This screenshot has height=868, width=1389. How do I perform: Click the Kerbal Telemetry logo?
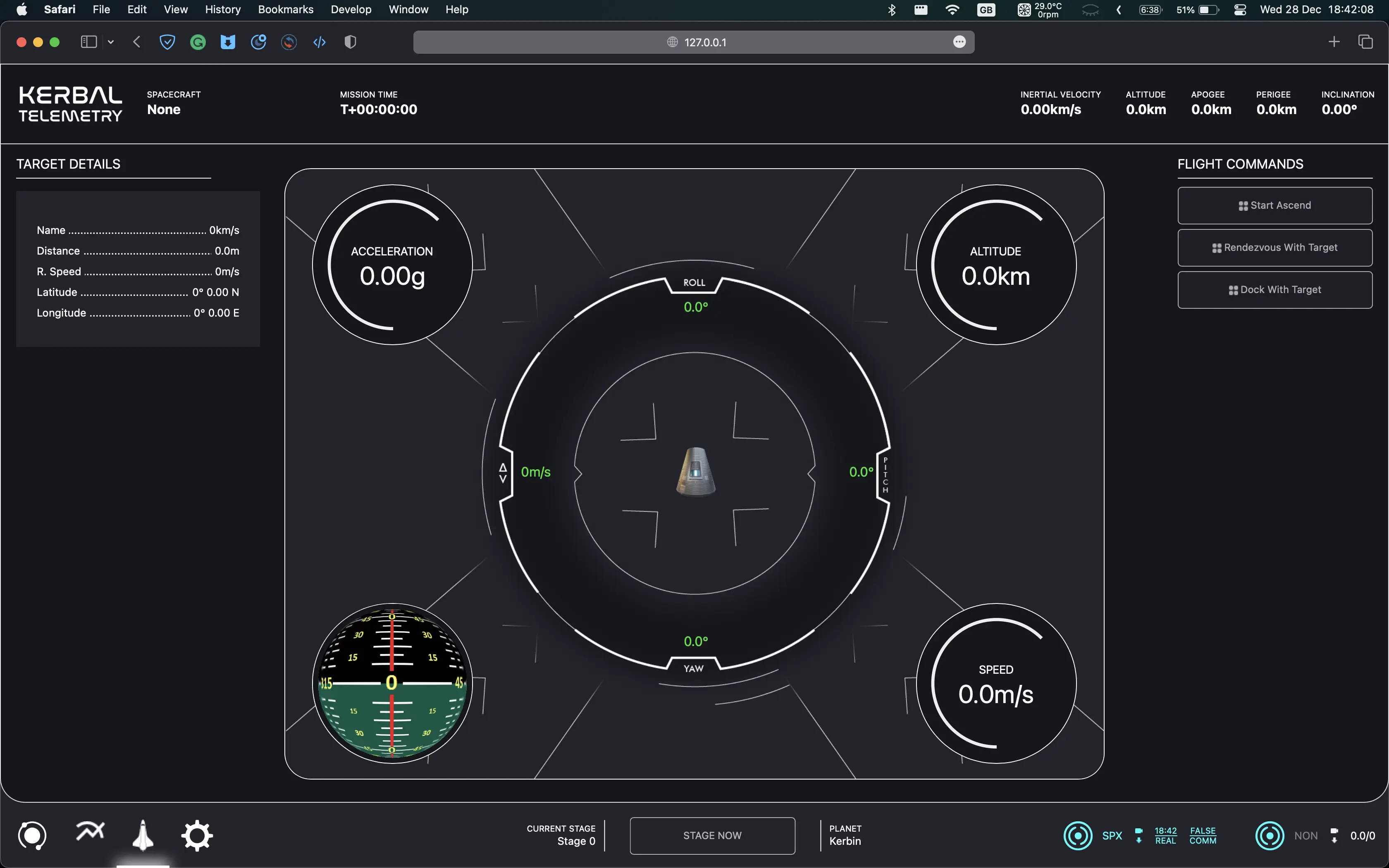70,104
